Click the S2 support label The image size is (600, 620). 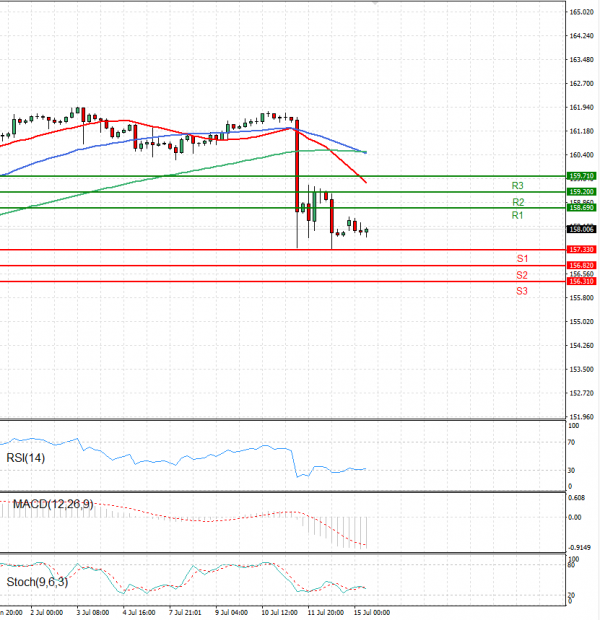(522, 275)
